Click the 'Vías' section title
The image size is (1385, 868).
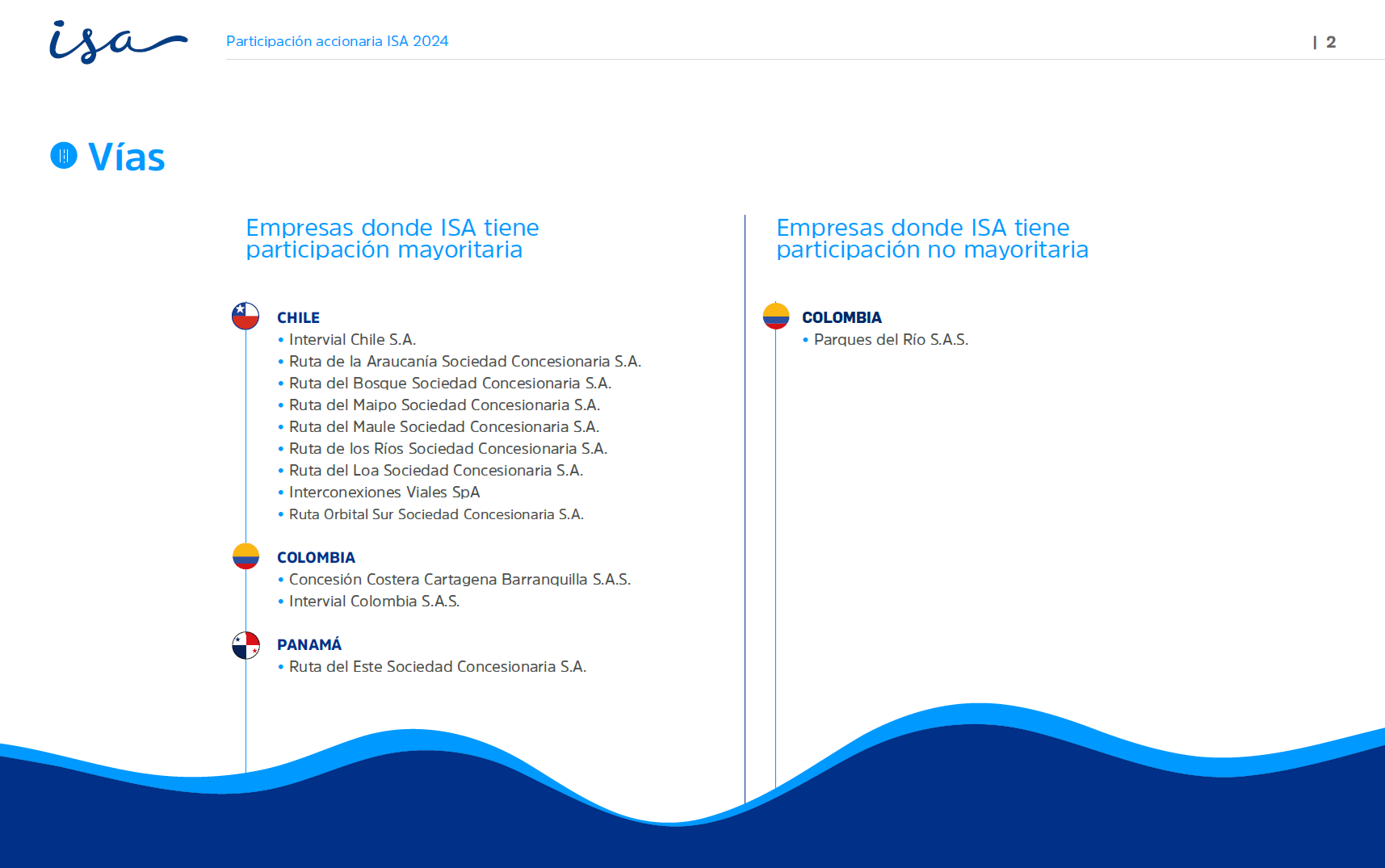pyautogui.click(x=127, y=157)
